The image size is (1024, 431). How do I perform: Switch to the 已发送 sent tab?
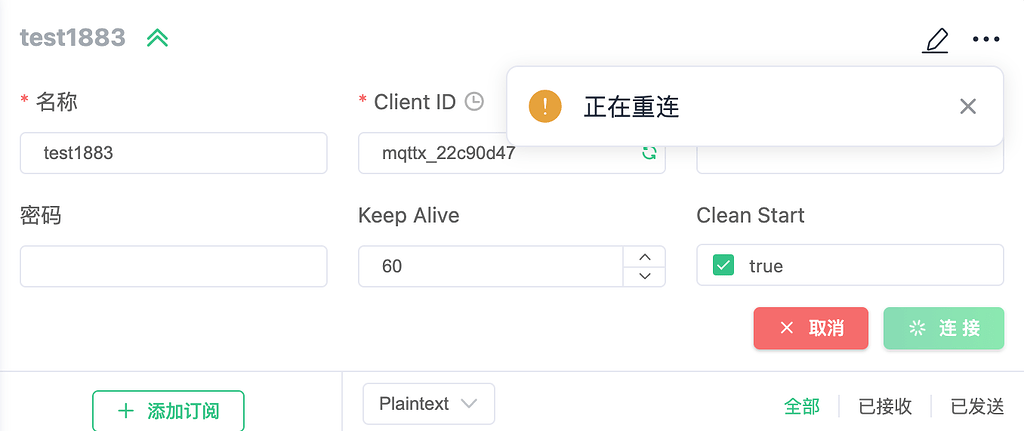[977, 406]
